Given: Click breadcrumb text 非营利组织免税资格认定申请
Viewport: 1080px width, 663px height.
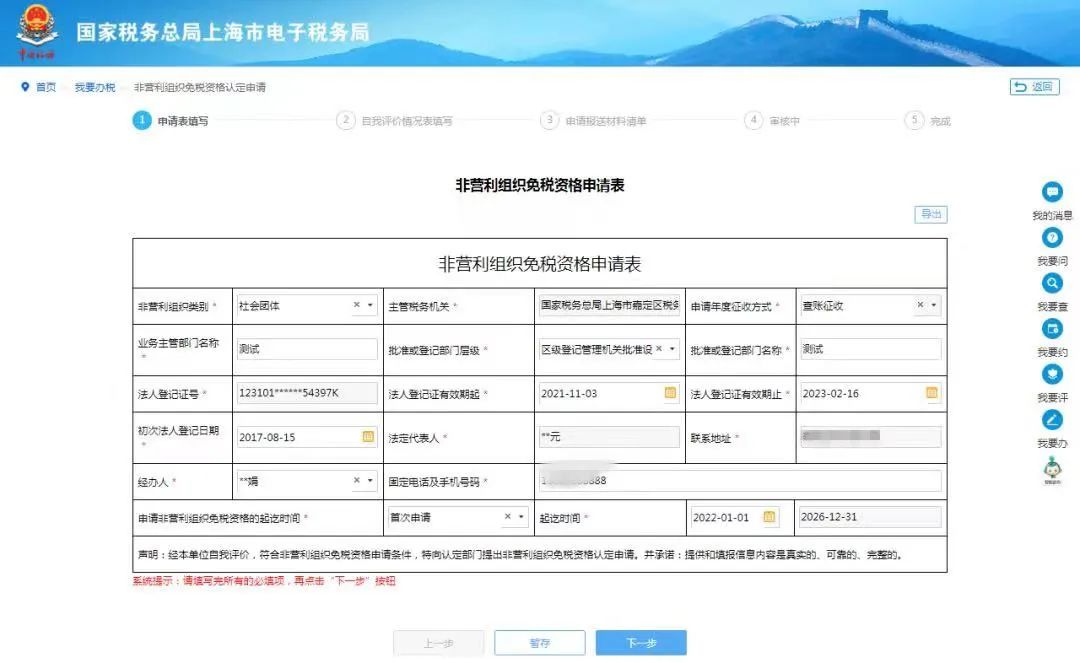Looking at the screenshot, I should (x=200, y=87).
